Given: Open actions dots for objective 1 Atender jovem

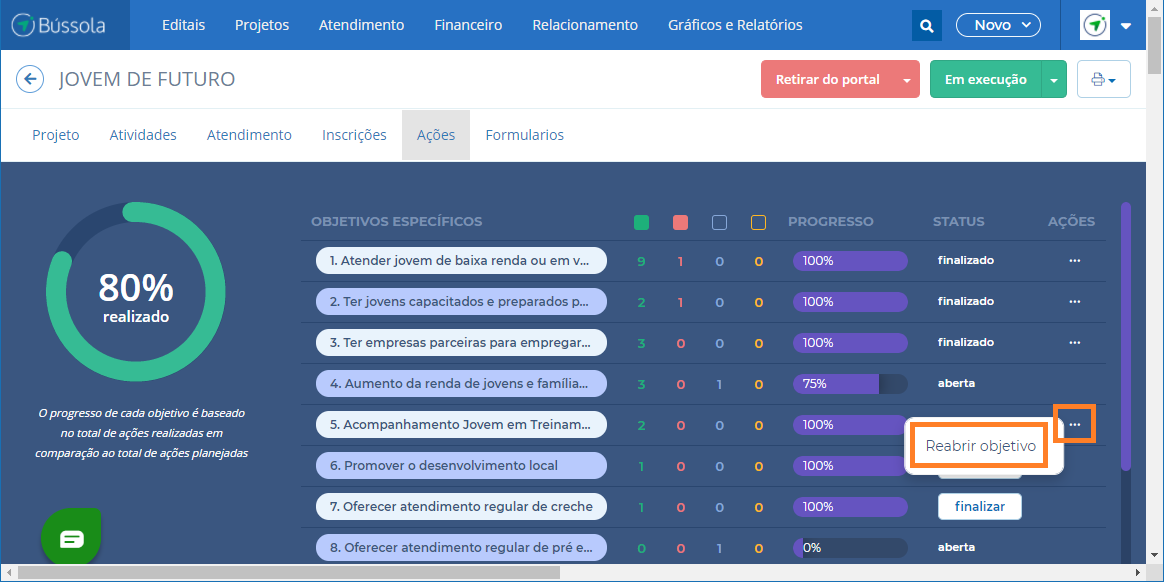Looking at the screenshot, I should click(1074, 261).
